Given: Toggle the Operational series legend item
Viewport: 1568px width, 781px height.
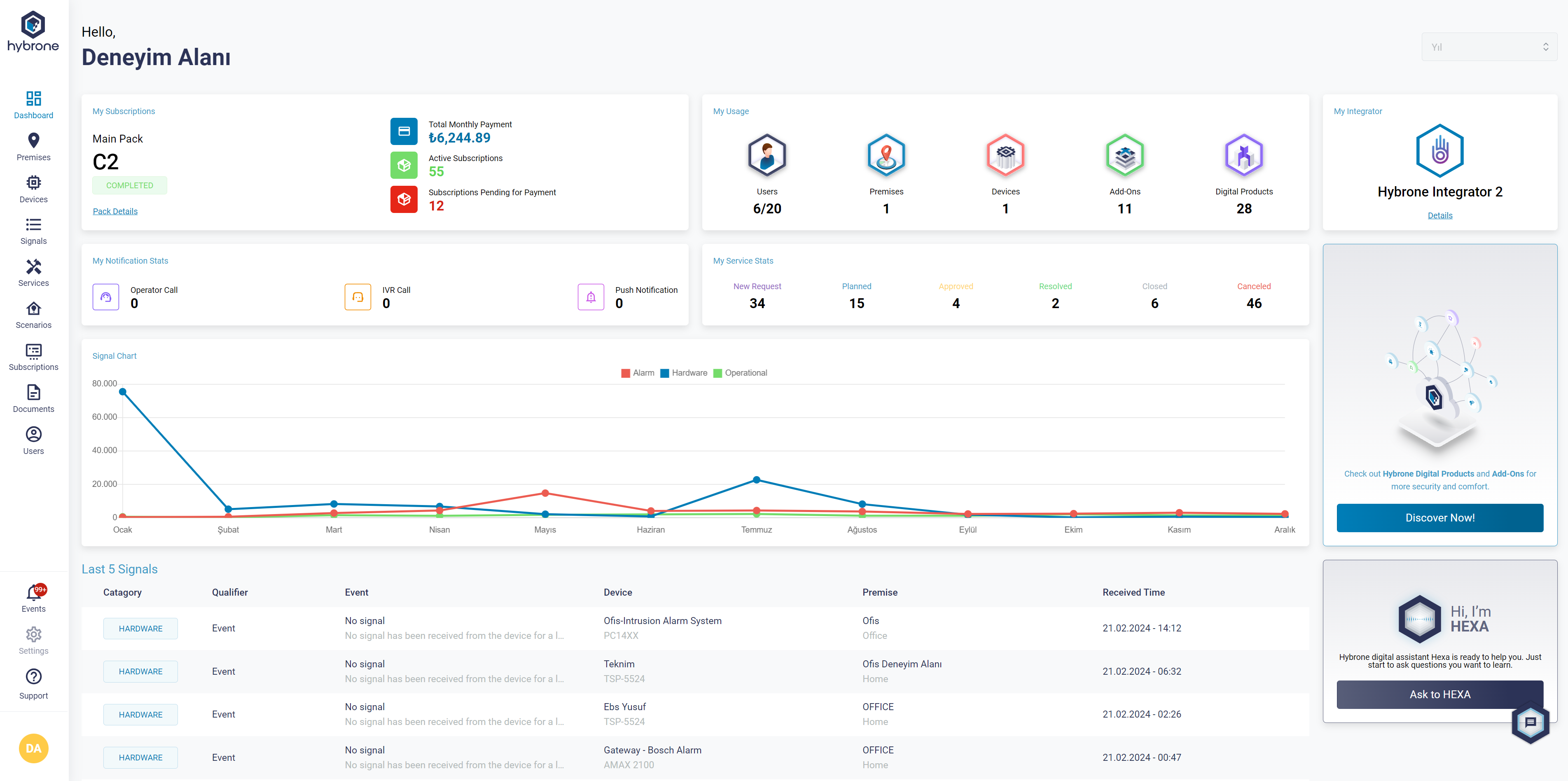Looking at the screenshot, I should [740, 373].
